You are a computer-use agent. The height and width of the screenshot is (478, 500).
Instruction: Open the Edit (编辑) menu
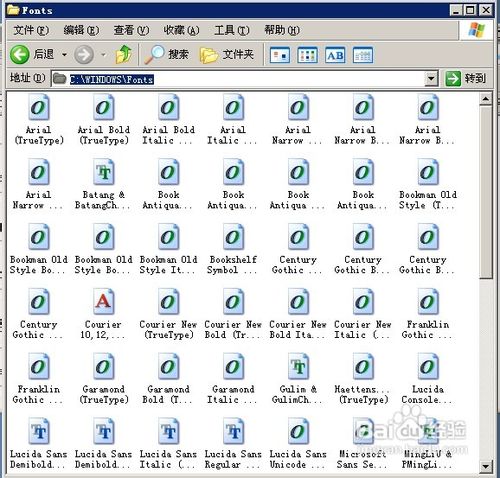coord(81,30)
